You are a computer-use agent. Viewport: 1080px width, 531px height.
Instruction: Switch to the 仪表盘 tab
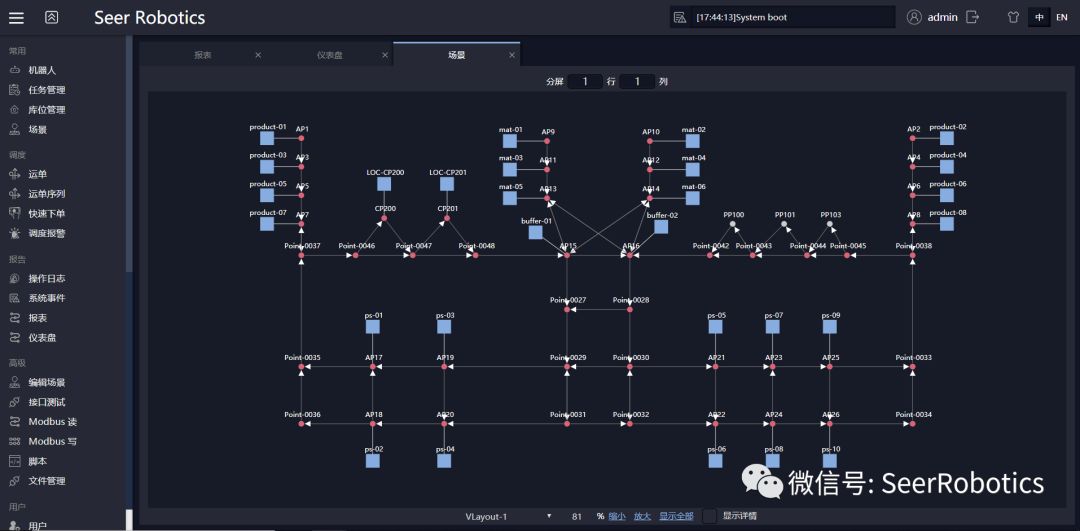coord(330,55)
